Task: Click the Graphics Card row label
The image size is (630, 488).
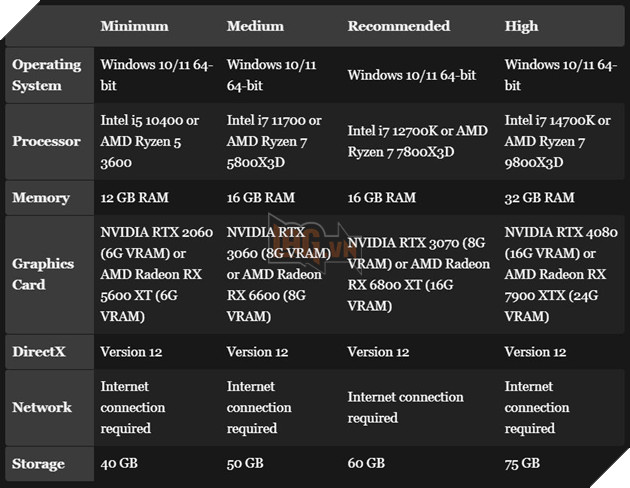Action: [43, 274]
